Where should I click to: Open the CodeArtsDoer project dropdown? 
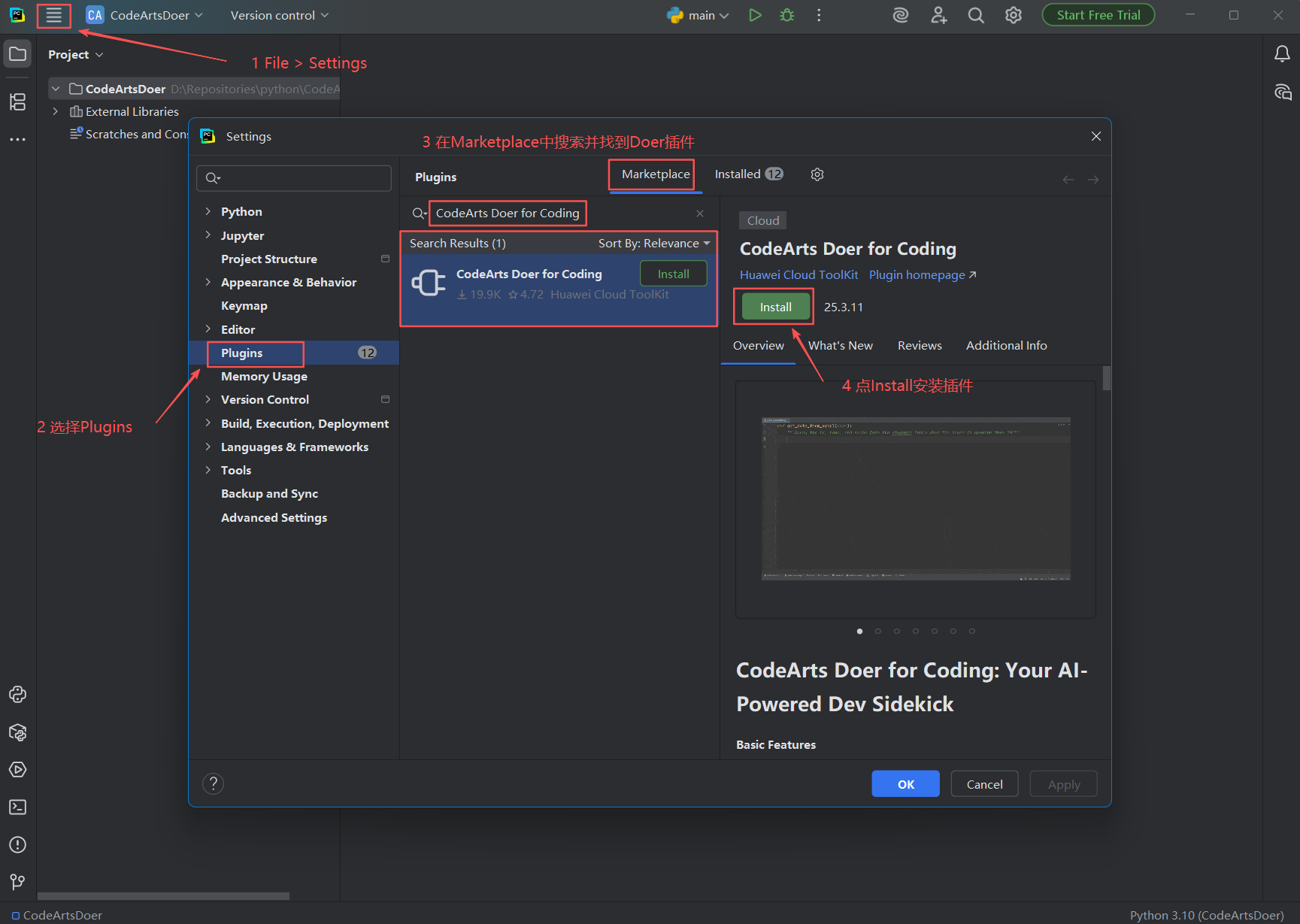(145, 15)
